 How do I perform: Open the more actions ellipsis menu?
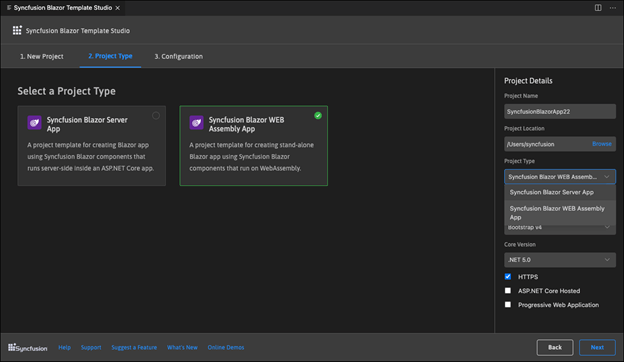point(612,8)
